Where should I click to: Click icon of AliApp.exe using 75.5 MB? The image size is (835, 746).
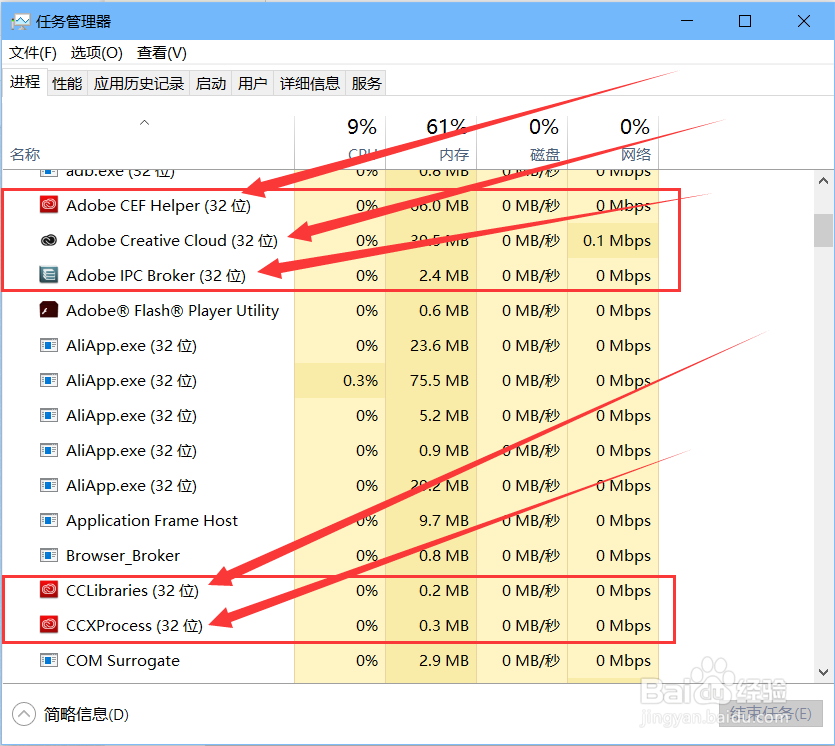tap(49, 381)
